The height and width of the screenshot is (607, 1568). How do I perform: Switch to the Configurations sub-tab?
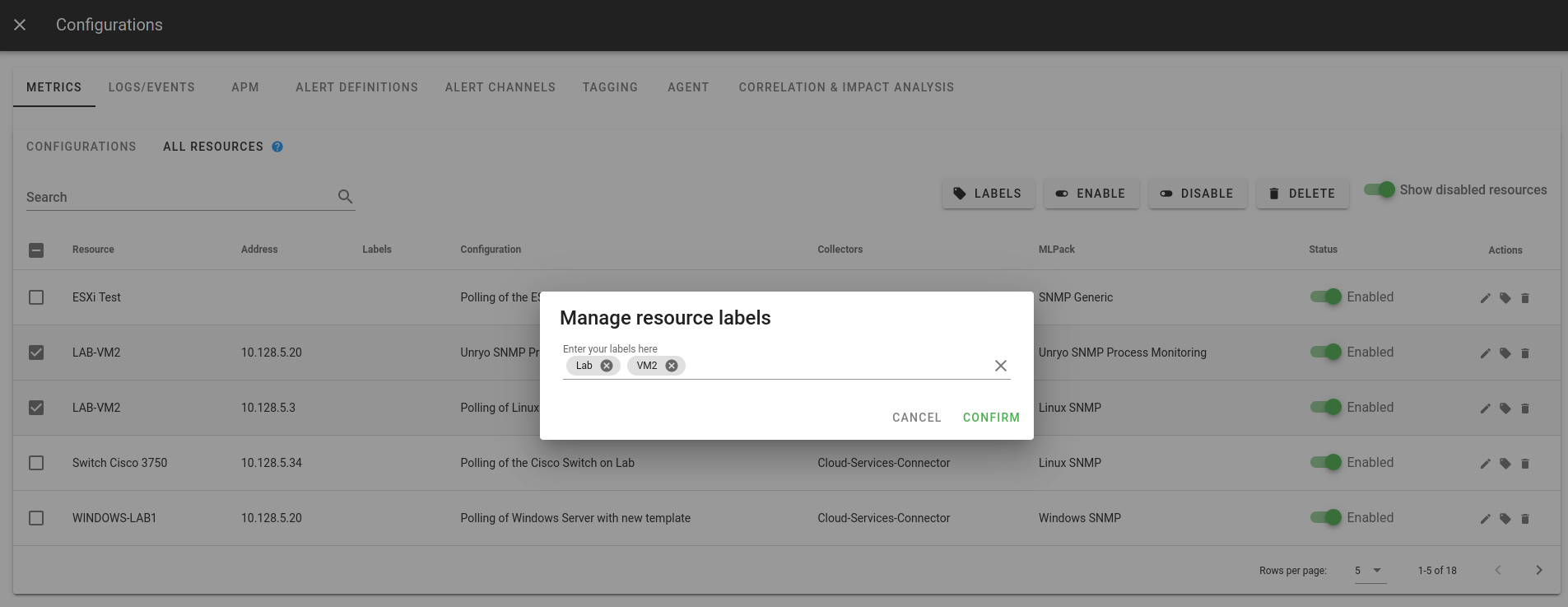81,147
